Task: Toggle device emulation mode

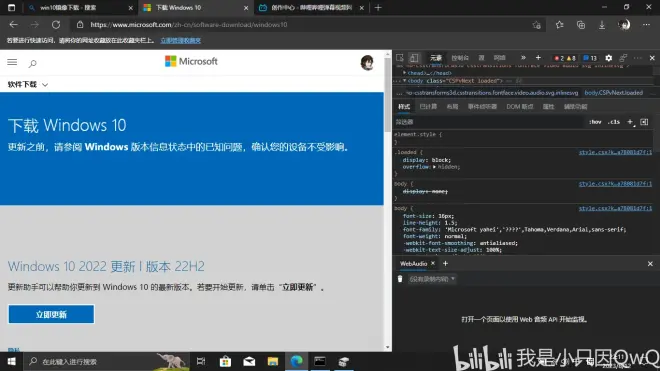Action: (414, 58)
